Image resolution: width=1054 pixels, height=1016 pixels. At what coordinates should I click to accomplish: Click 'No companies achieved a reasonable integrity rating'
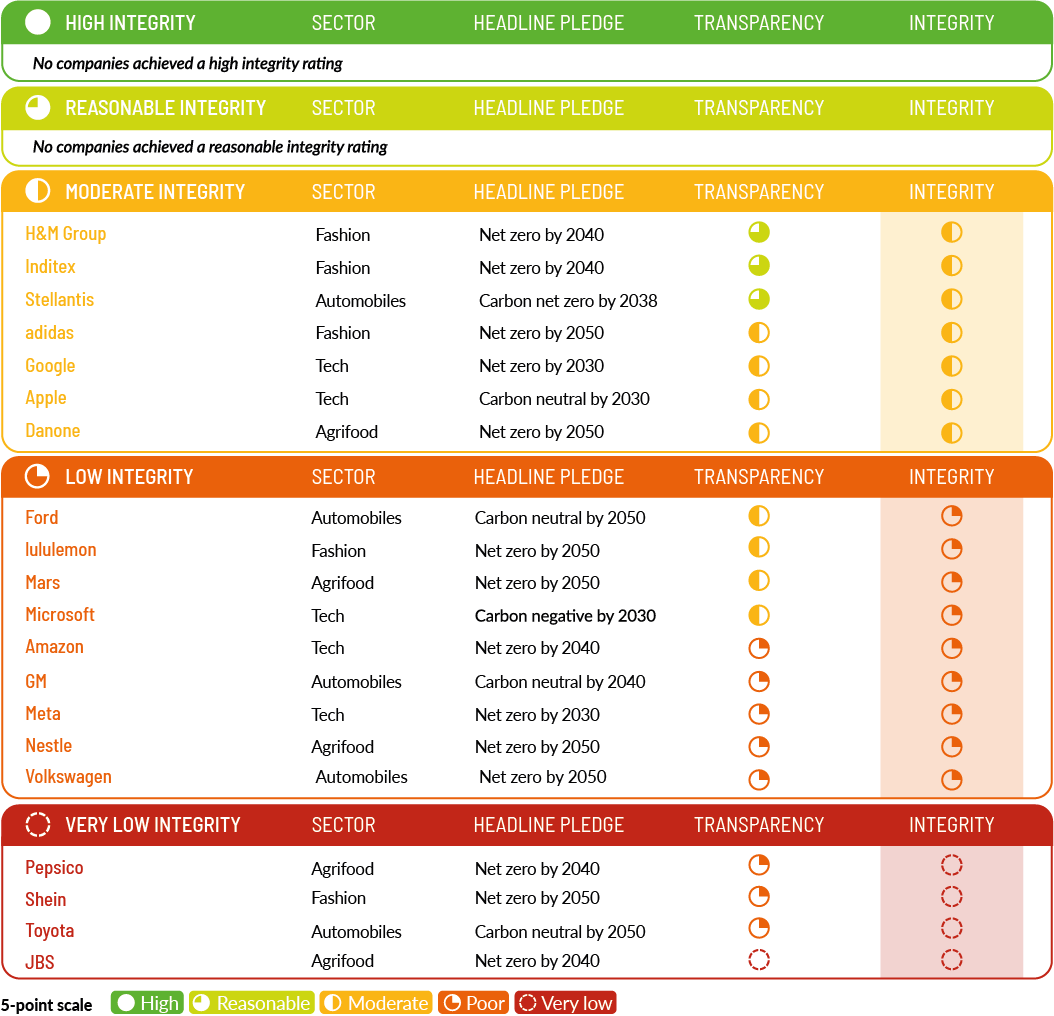[210, 147]
